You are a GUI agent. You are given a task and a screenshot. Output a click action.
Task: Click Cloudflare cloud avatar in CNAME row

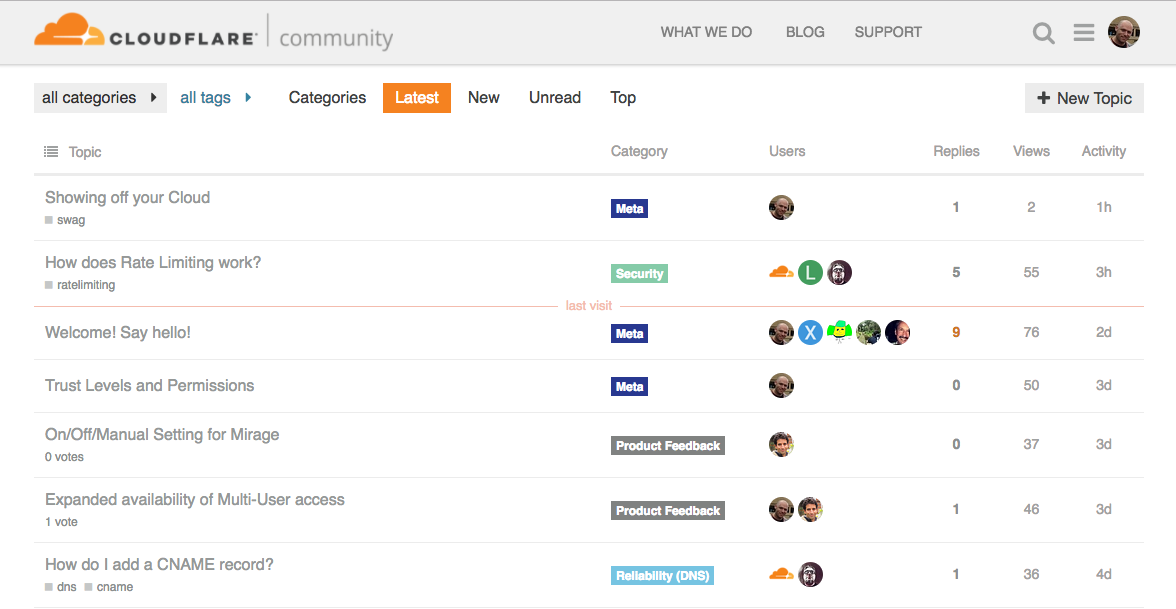[x=781, y=574]
